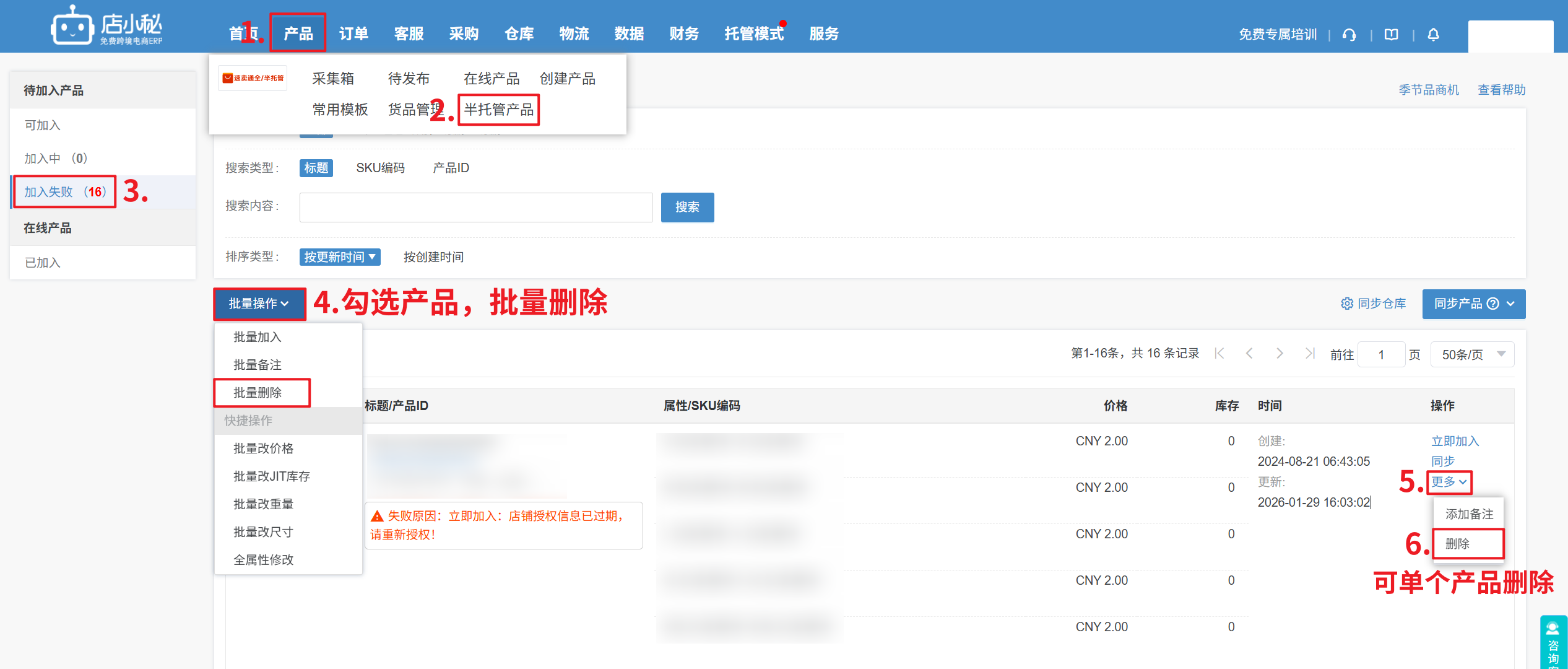
Task: Open 加入失败 (16) in sidebar
Action: click(65, 192)
